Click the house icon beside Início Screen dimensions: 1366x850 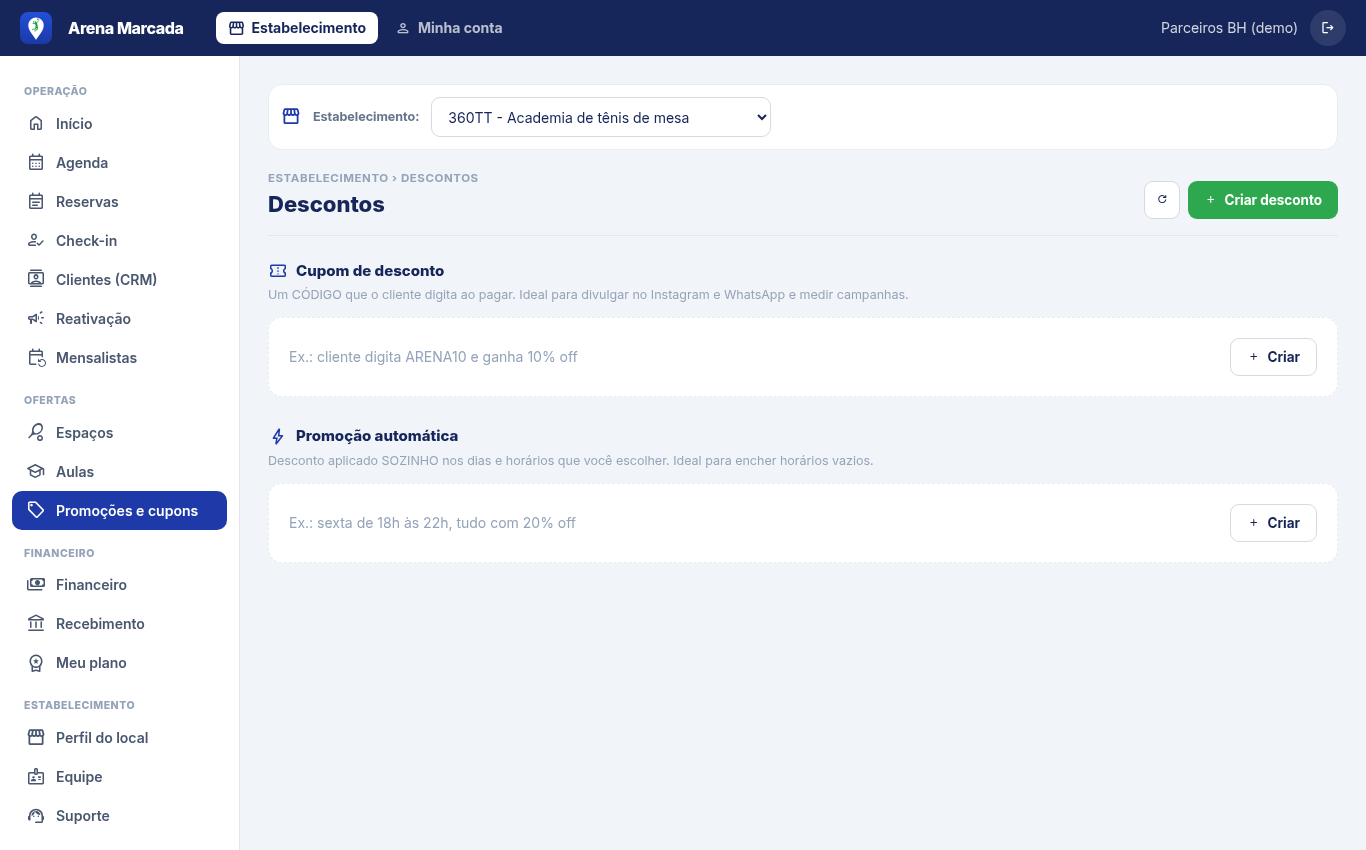pyautogui.click(x=36, y=124)
